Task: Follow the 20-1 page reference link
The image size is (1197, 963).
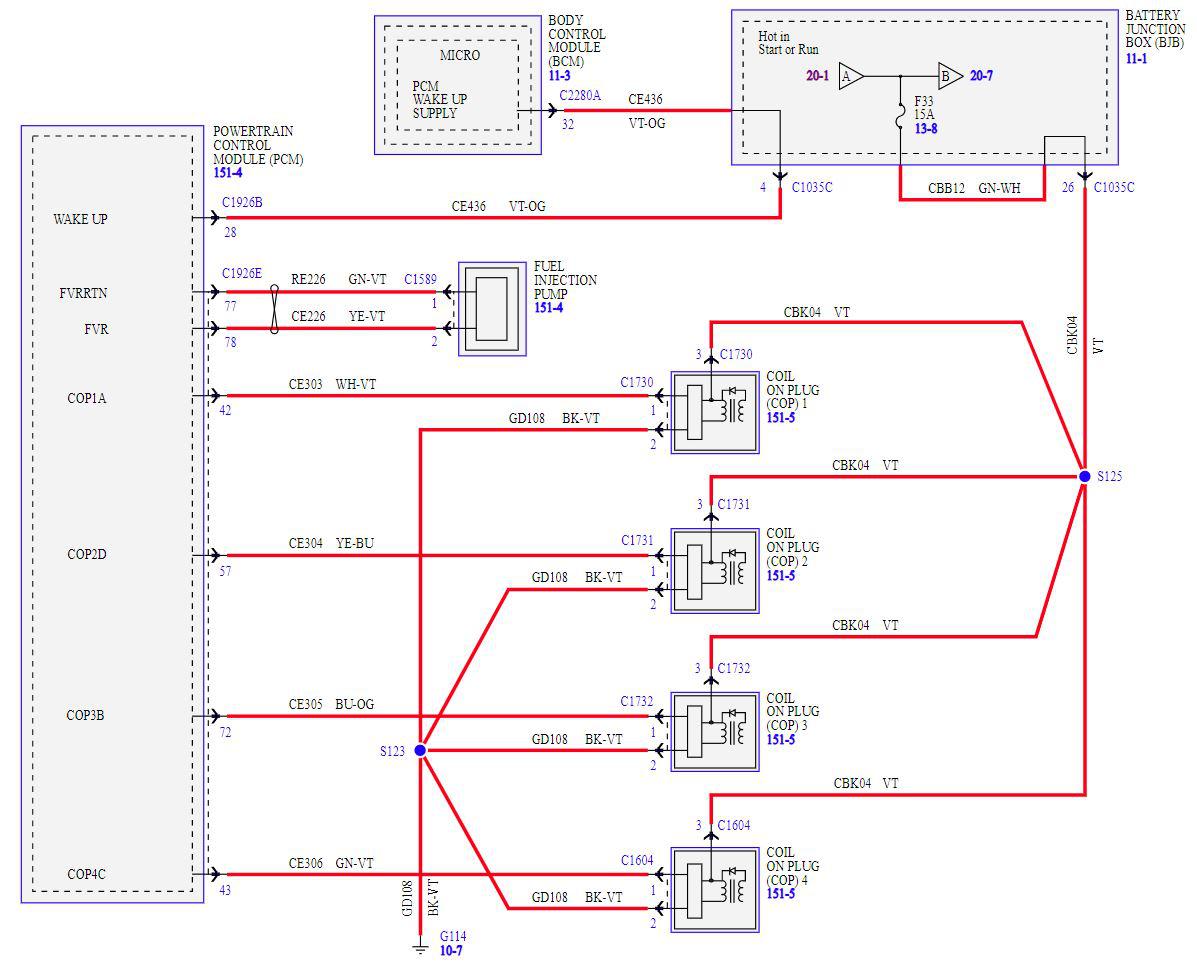Action: pos(818,76)
